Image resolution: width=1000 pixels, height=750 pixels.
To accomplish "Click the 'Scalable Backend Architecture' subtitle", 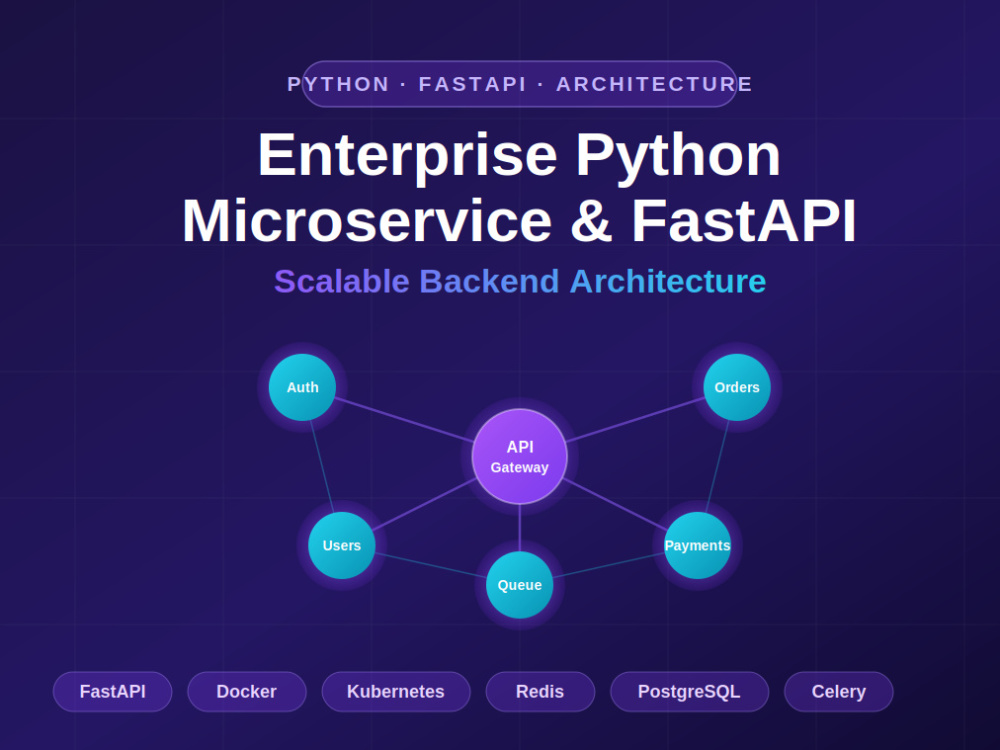I will 520,281.
